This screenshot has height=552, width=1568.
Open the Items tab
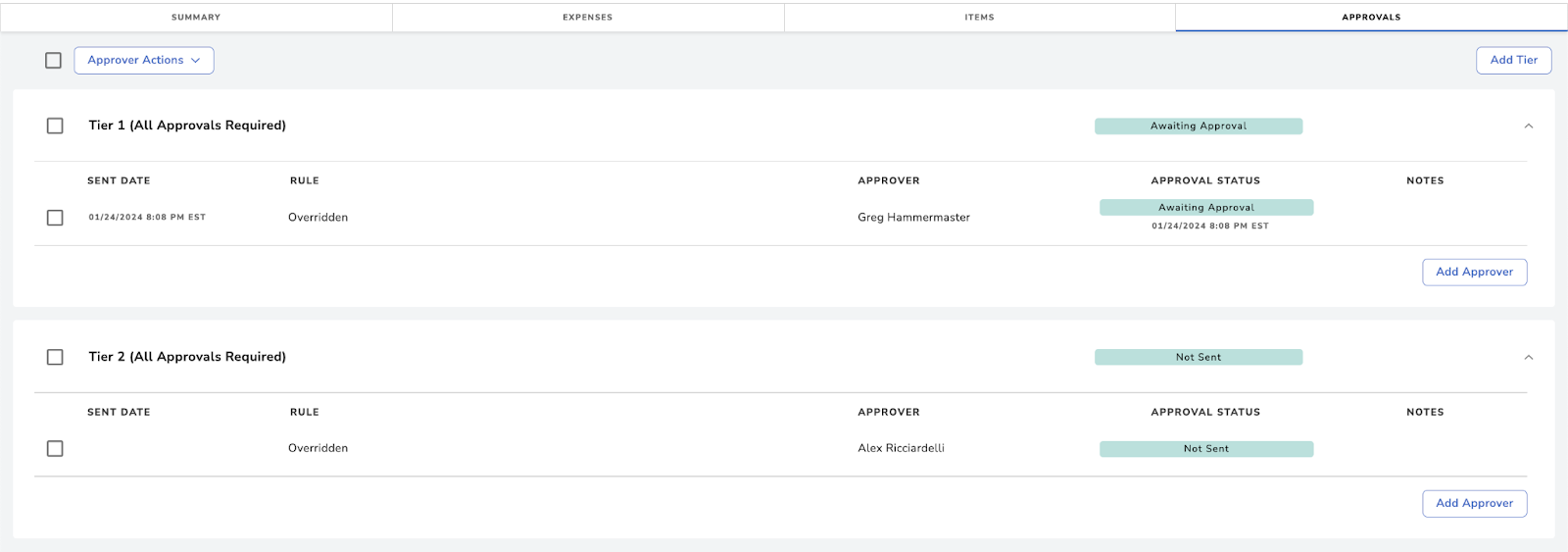[x=980, y=17]
